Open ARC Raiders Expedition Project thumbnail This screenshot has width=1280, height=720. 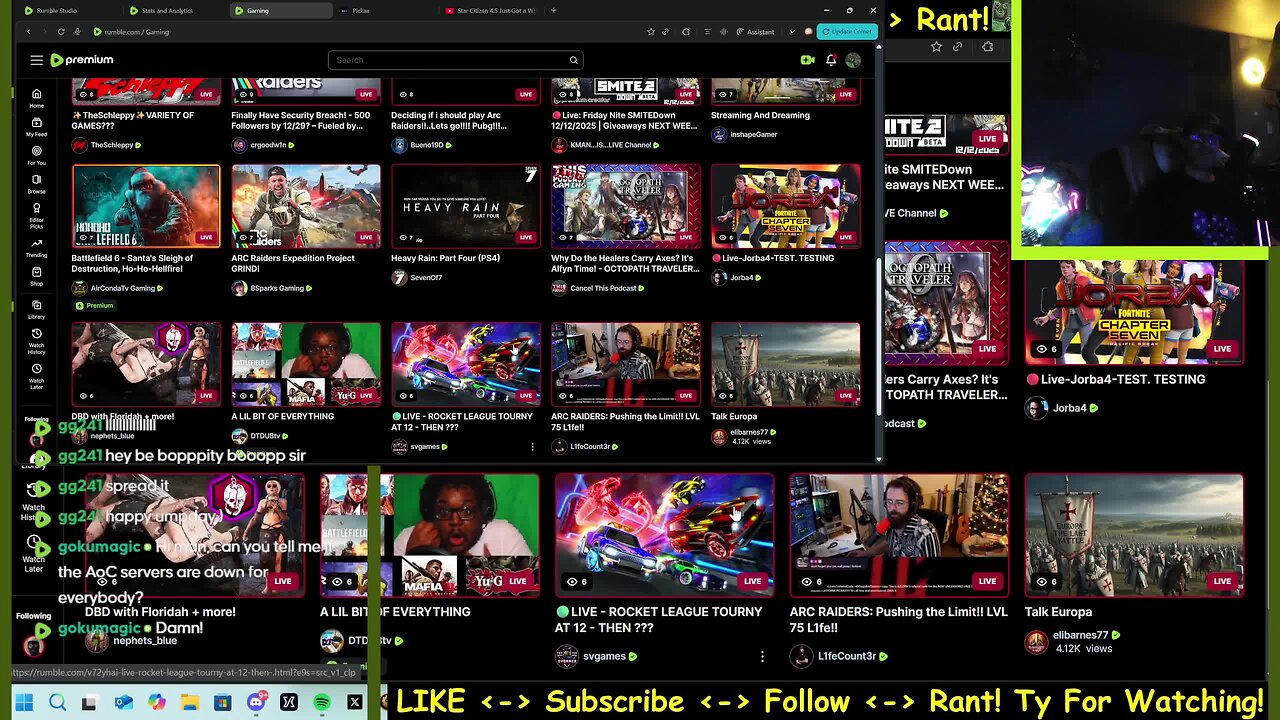[x=306, y=206]
